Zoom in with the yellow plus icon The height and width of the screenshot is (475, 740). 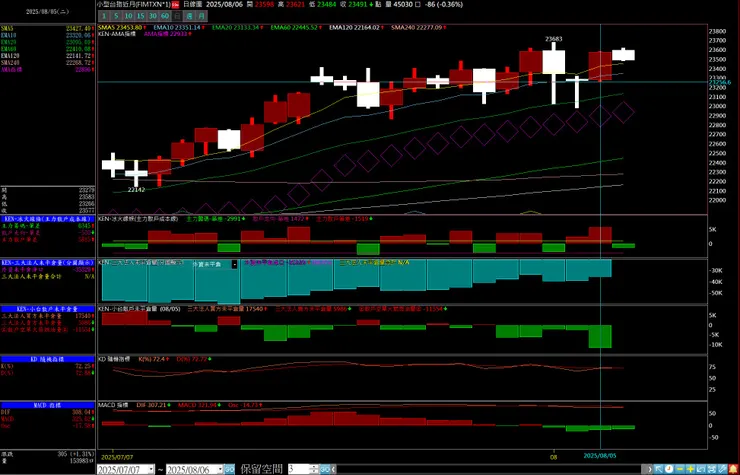click(x=690, y=469)
